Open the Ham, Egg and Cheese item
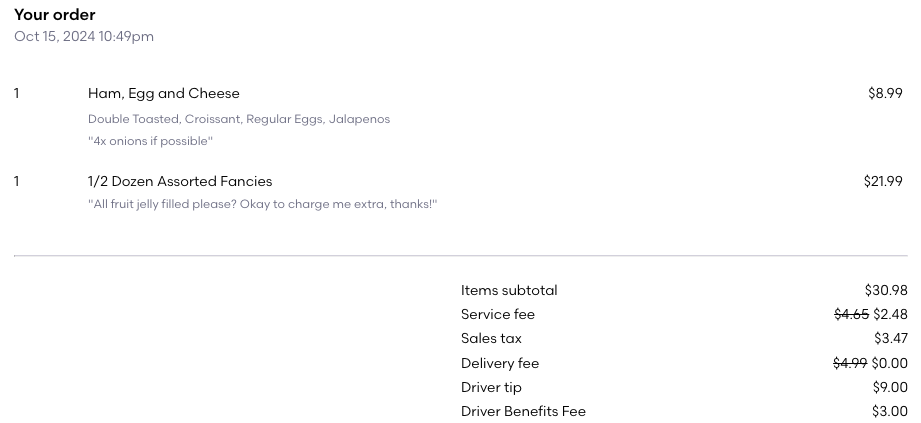Viewport: 921px width, 423px height. pos(164,94)
